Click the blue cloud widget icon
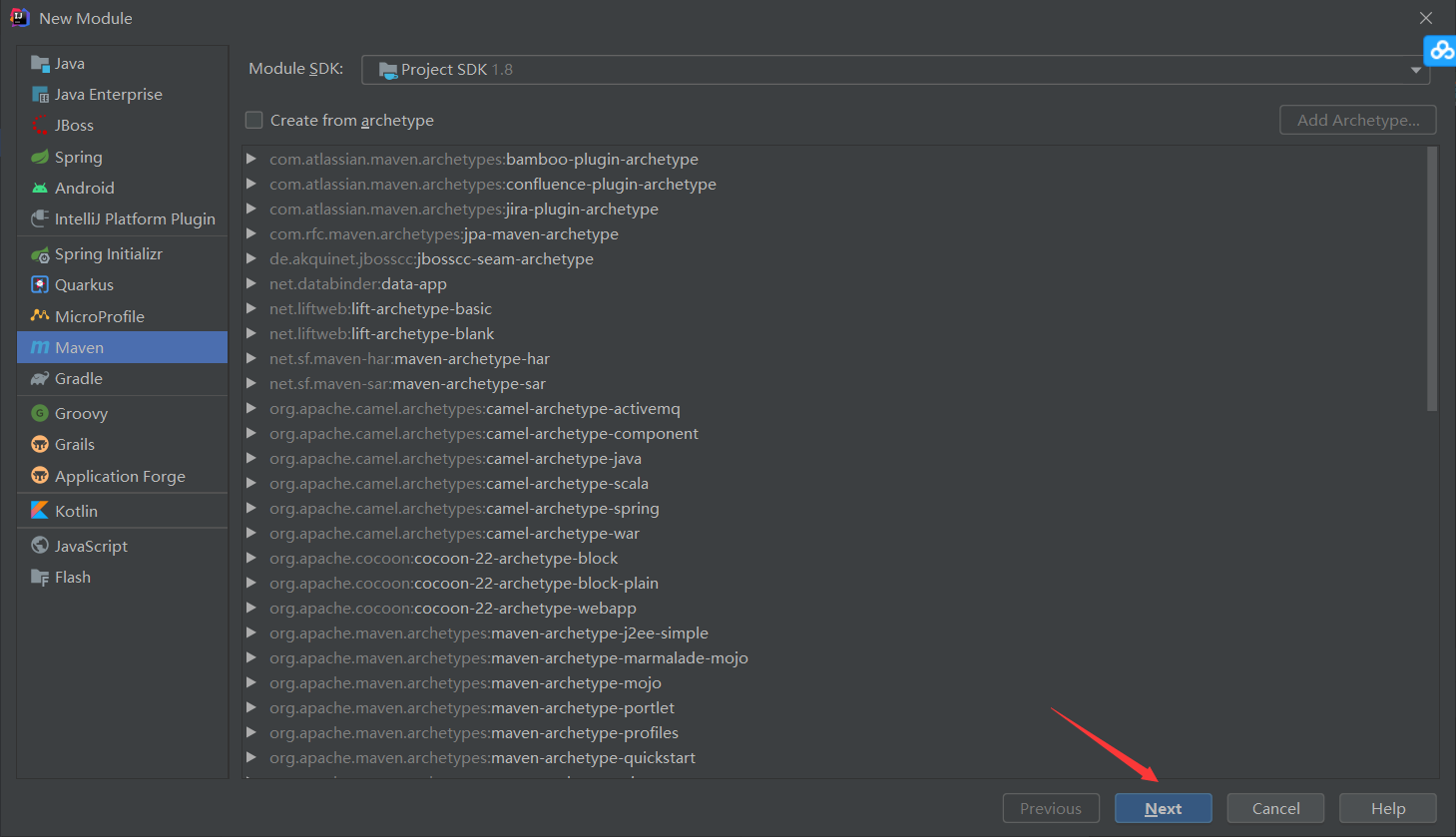 (x=1441, y=49)
